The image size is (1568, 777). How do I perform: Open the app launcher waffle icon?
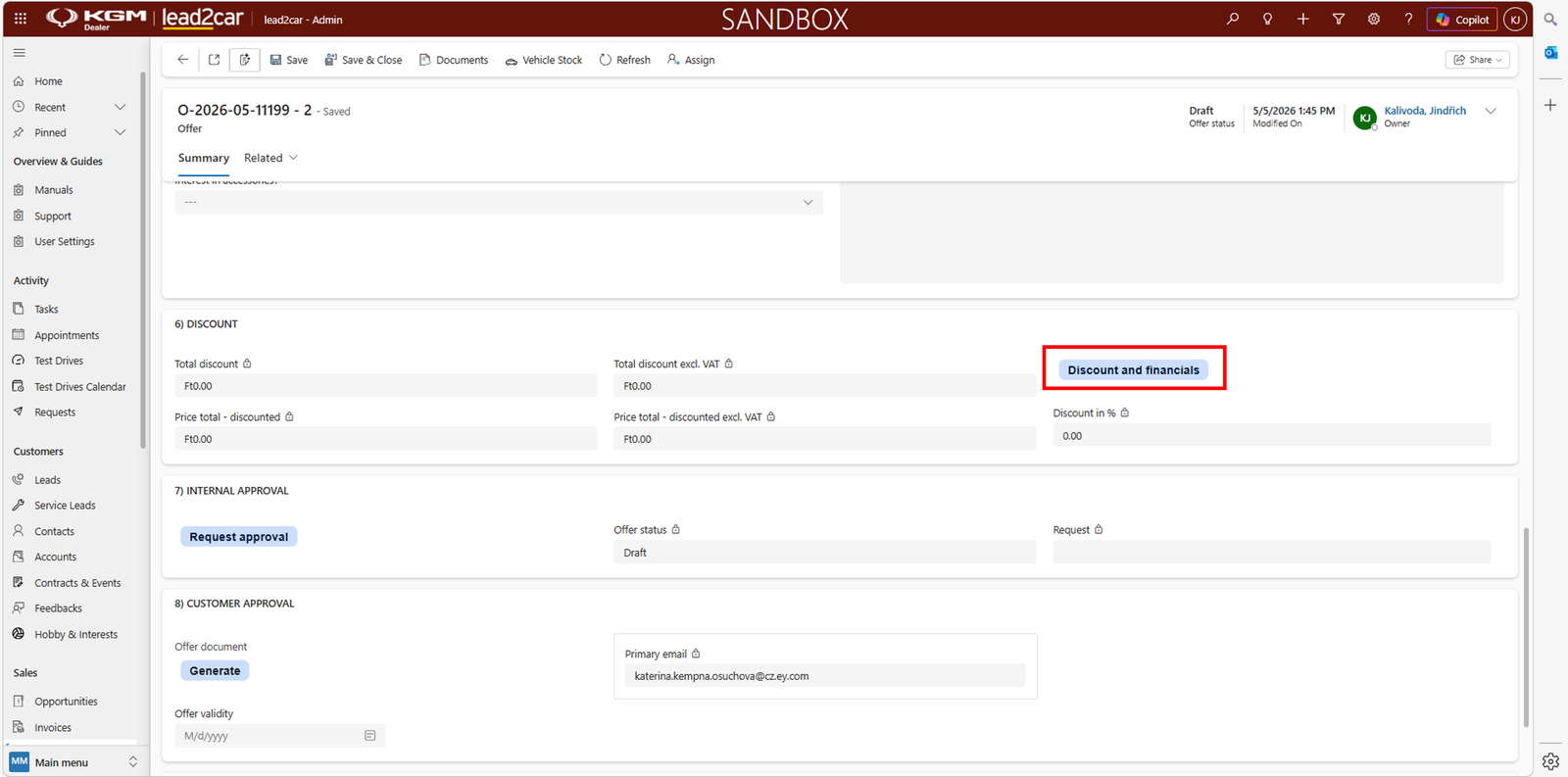point(21,19)
